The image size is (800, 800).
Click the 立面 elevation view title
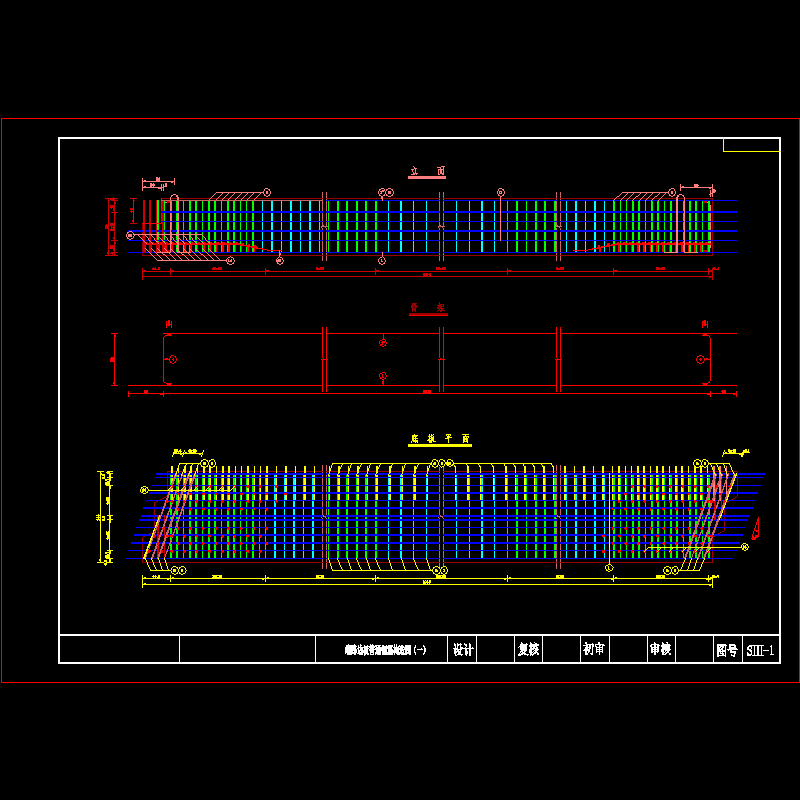click(427, 171)
